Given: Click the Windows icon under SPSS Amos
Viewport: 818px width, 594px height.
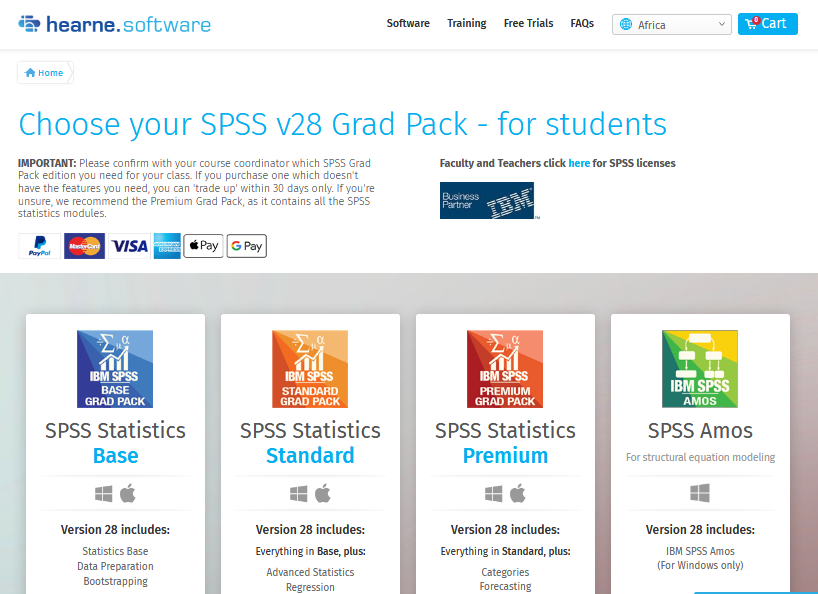Looking at the screenshot, I should coord(700,492).
